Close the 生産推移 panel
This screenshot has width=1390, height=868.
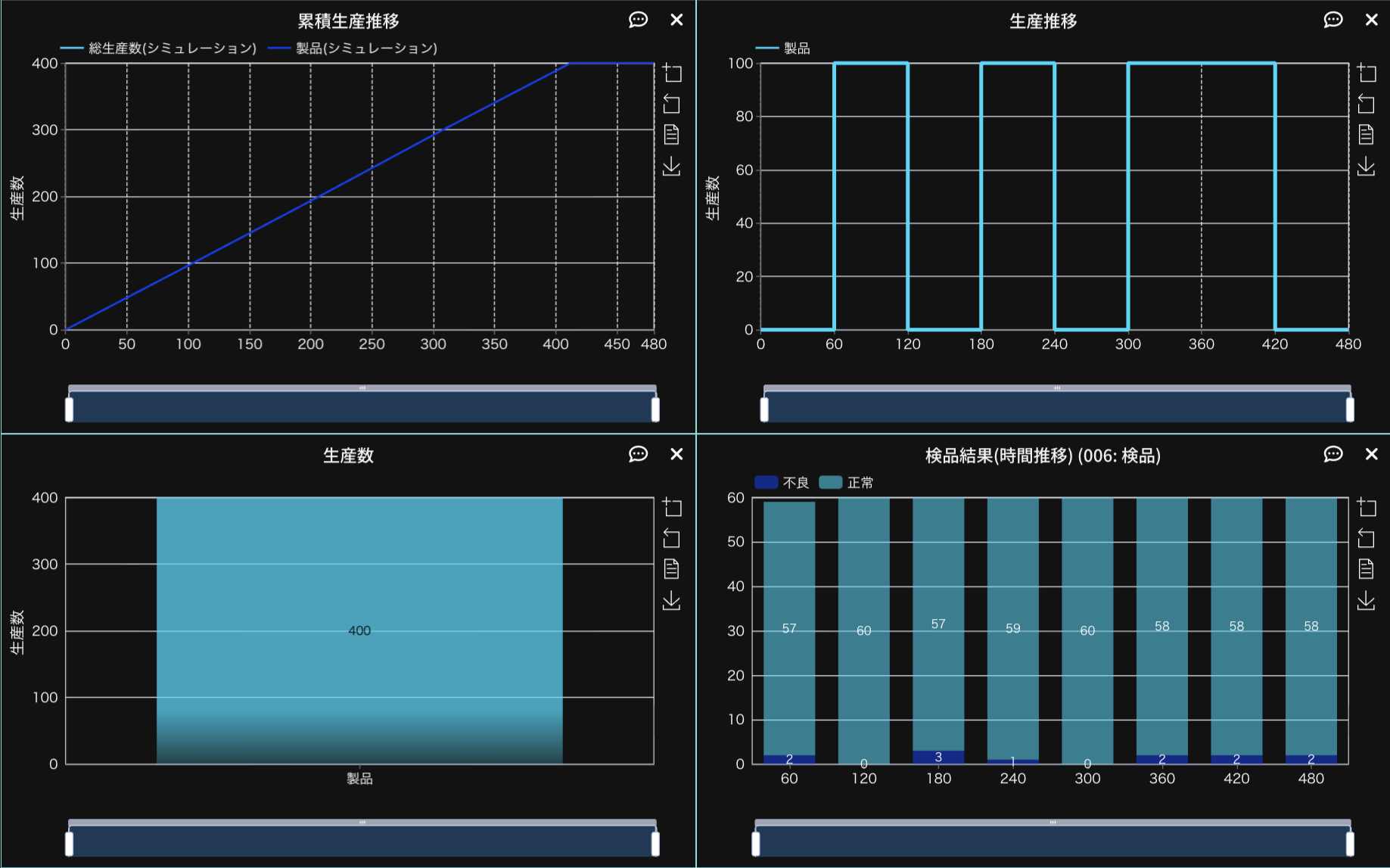(1371, 20)
